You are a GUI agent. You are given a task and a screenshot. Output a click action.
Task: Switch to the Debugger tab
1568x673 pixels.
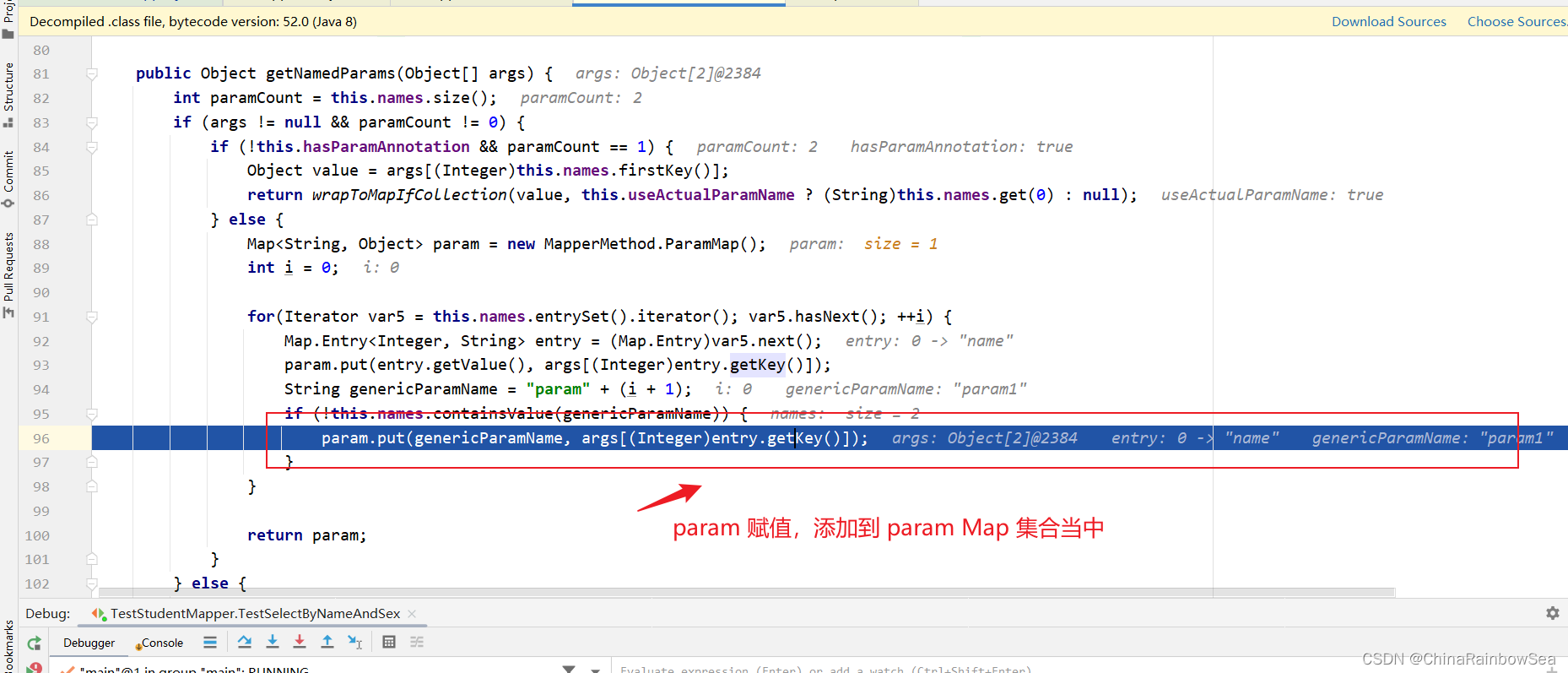(x=89, y=643)
